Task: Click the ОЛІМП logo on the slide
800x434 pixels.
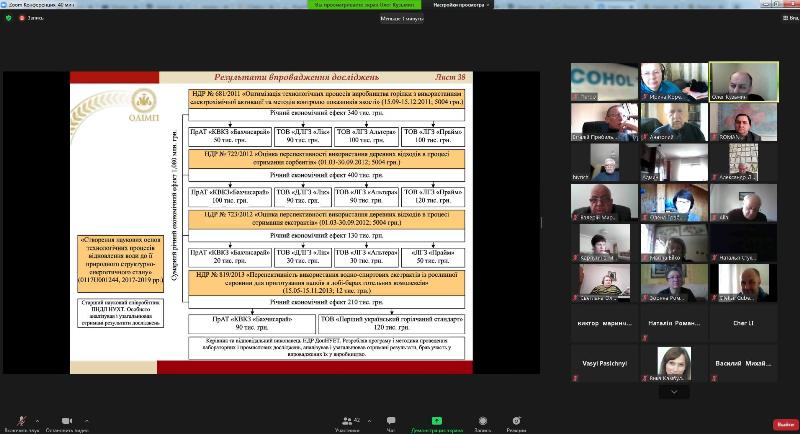Action: 144,106
